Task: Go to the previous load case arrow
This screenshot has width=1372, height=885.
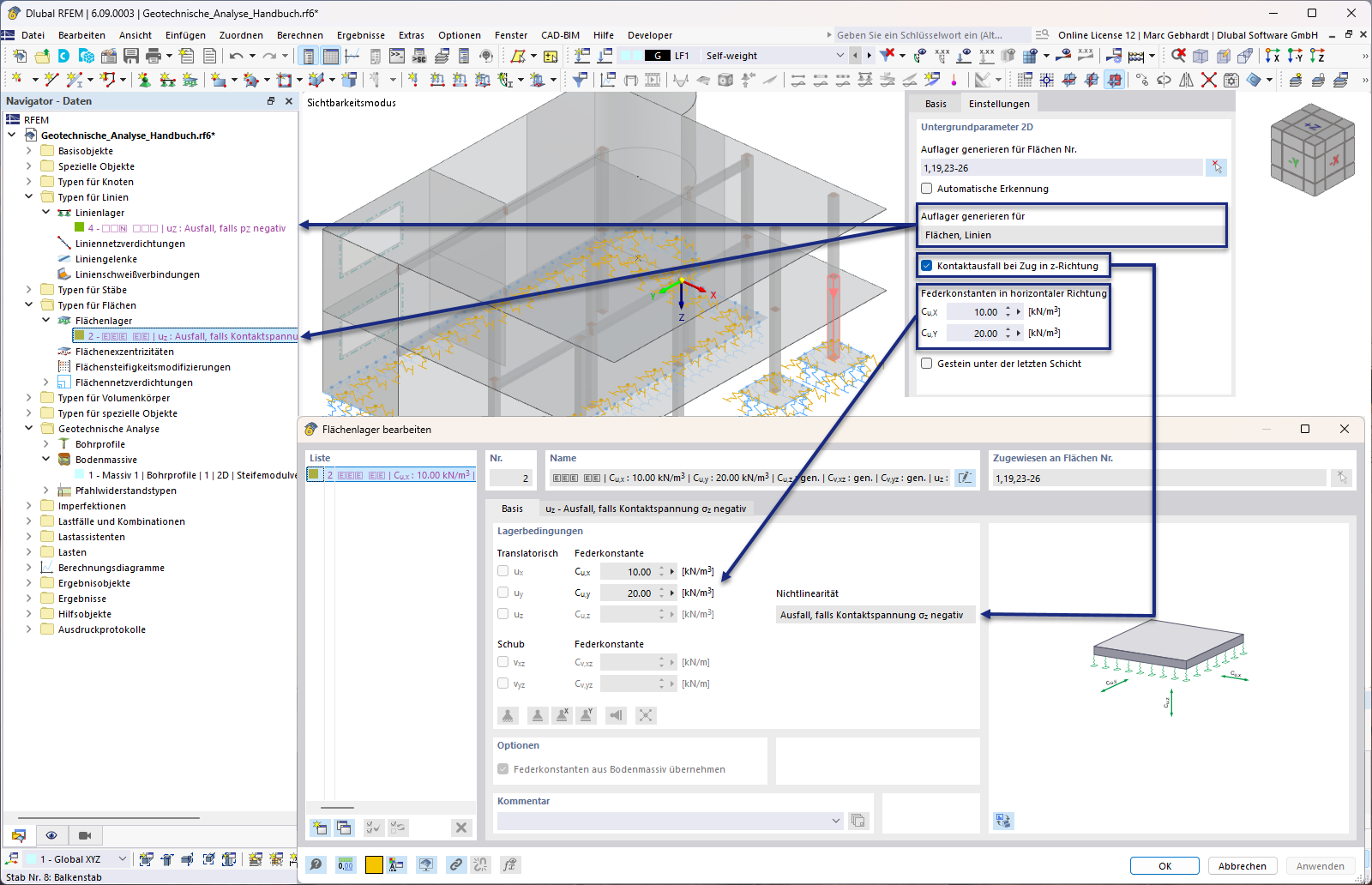Action: point(855,56)
